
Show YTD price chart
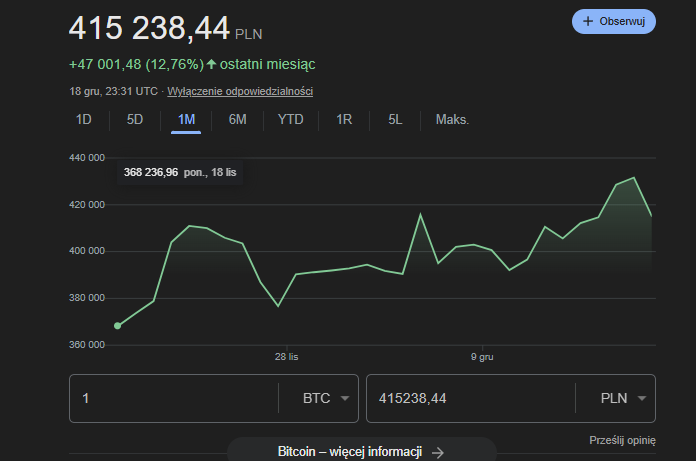pyautogui.click(x=291, y=119)
